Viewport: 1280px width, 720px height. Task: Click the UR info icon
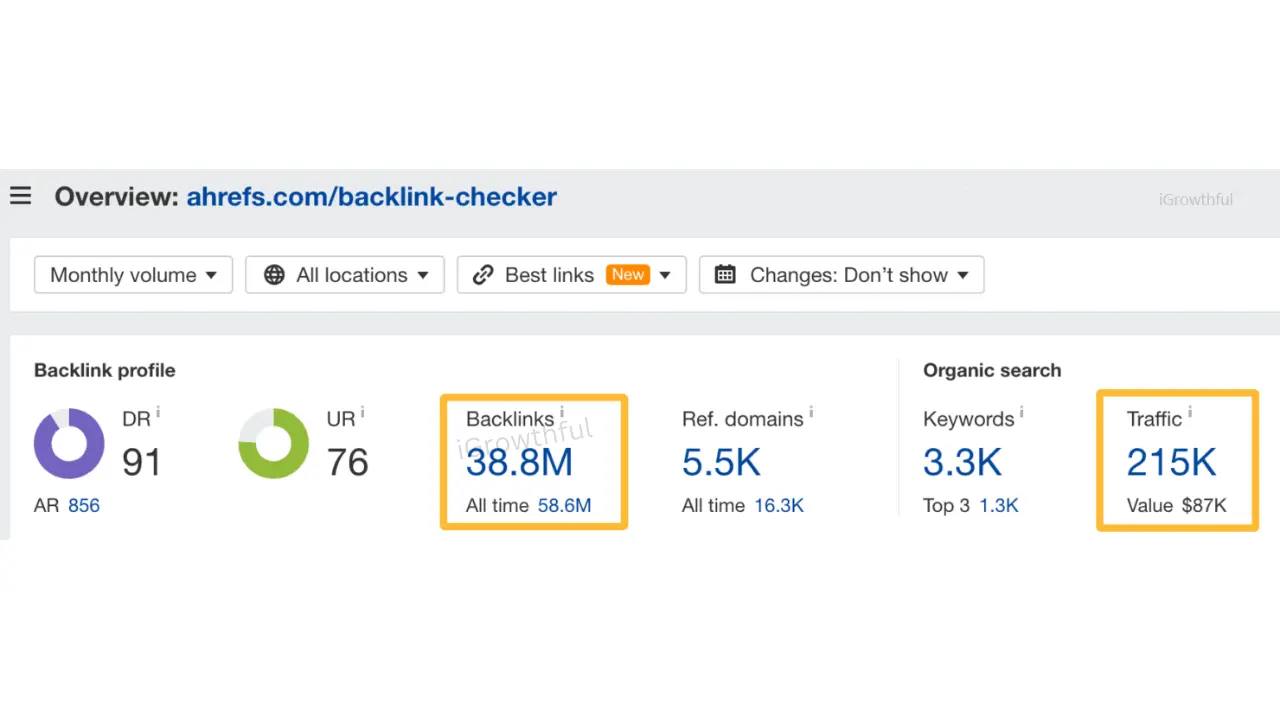tap(362, 412)
